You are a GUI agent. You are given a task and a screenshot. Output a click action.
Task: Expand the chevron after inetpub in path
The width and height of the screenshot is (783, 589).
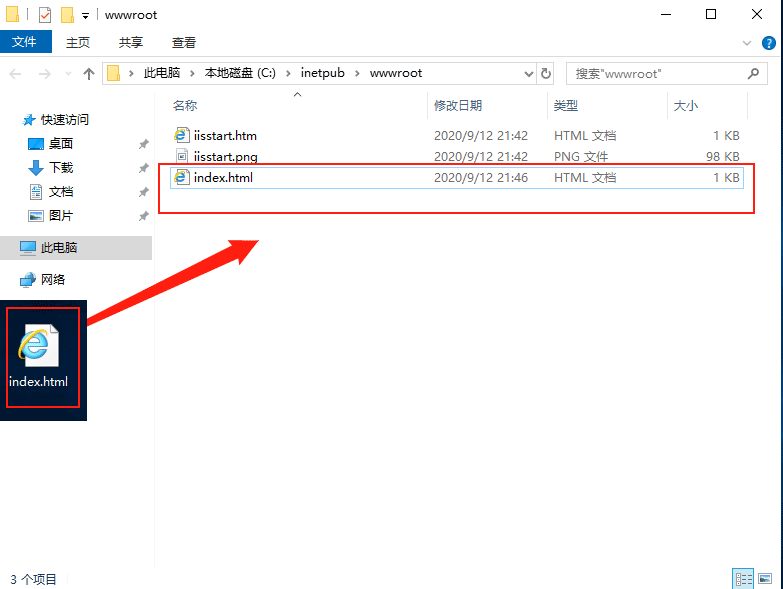pos(357,73)
